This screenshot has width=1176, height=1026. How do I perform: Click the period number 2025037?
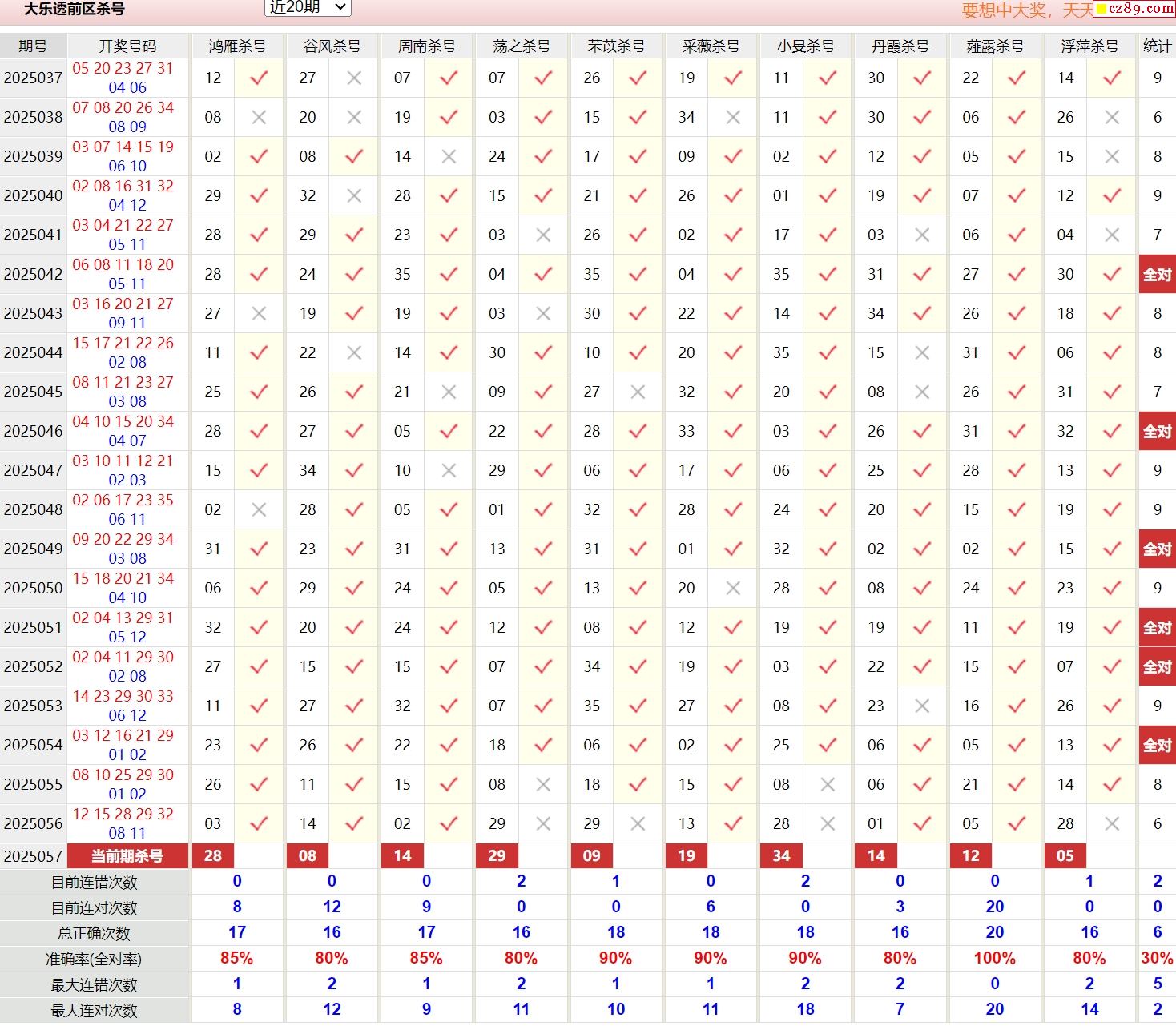pos(33,78)
